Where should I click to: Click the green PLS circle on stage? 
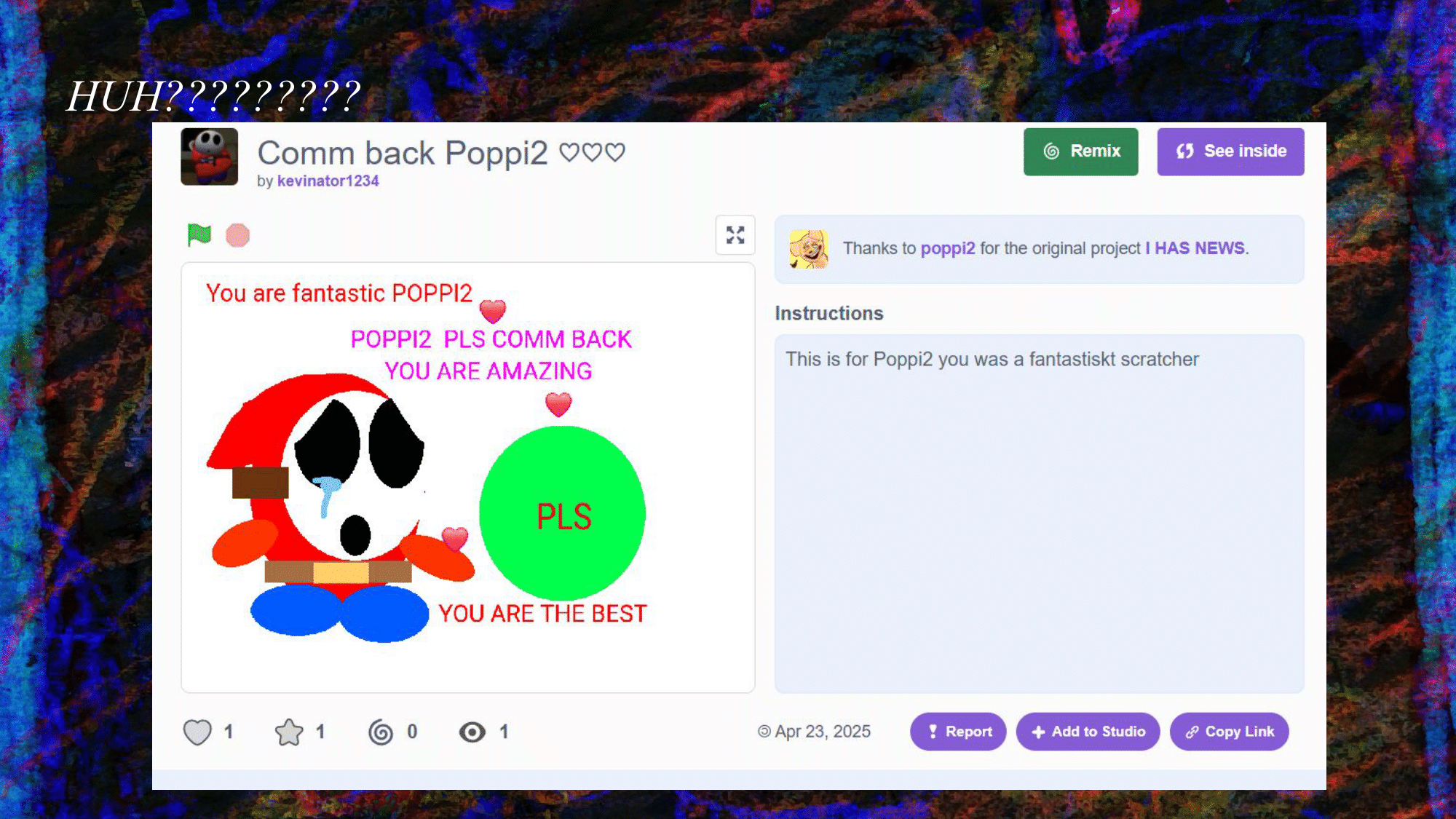[x=562, y=513]
